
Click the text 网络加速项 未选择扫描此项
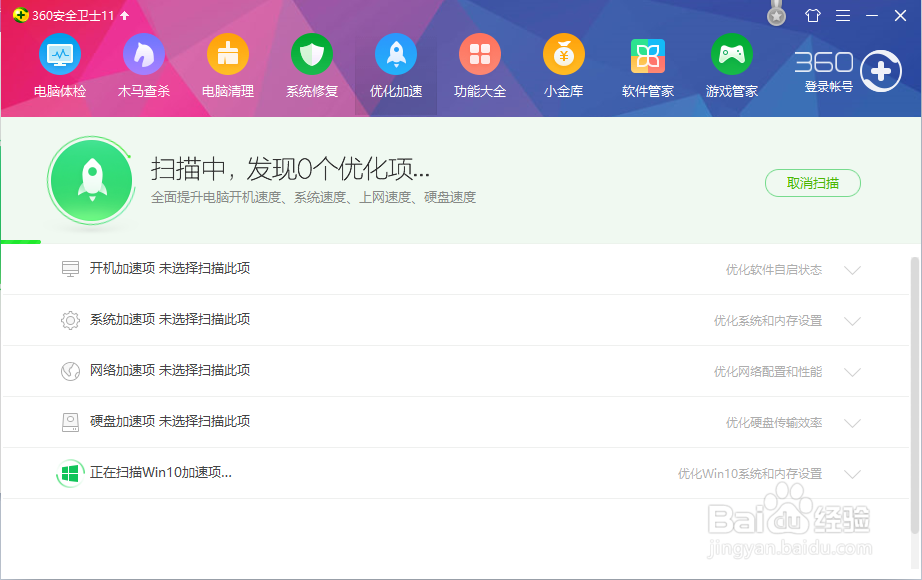[x=170, y=370]
